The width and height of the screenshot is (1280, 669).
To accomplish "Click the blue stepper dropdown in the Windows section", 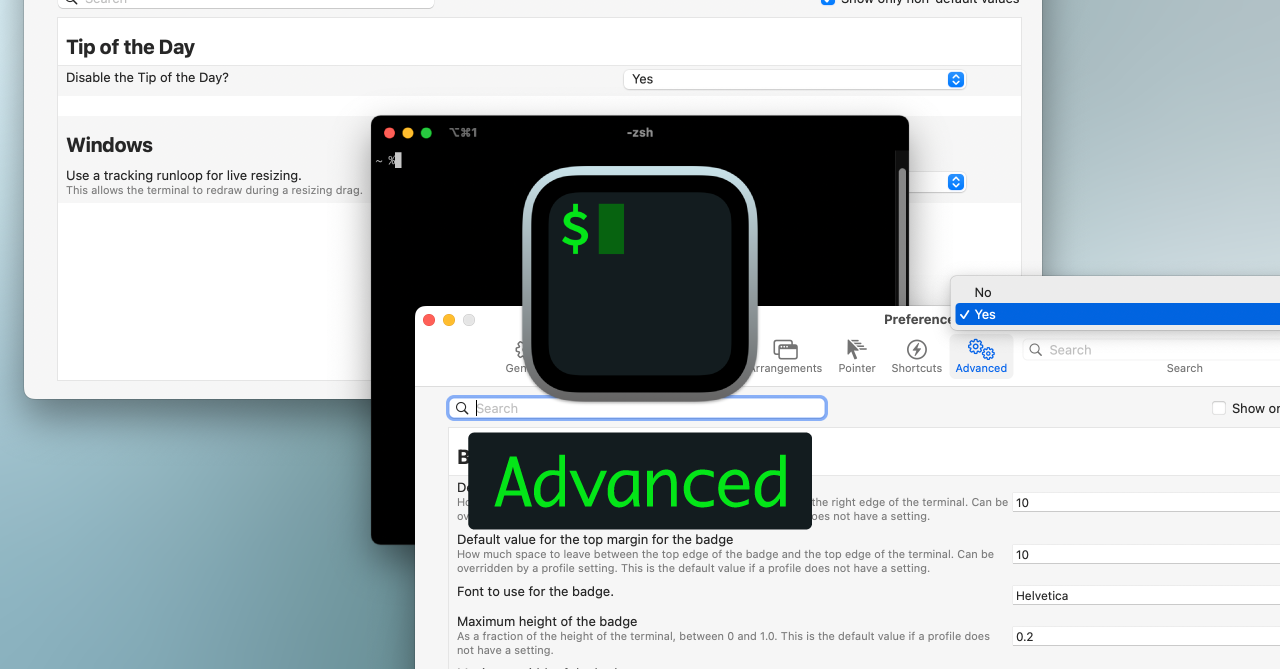I will coord(955,182).
